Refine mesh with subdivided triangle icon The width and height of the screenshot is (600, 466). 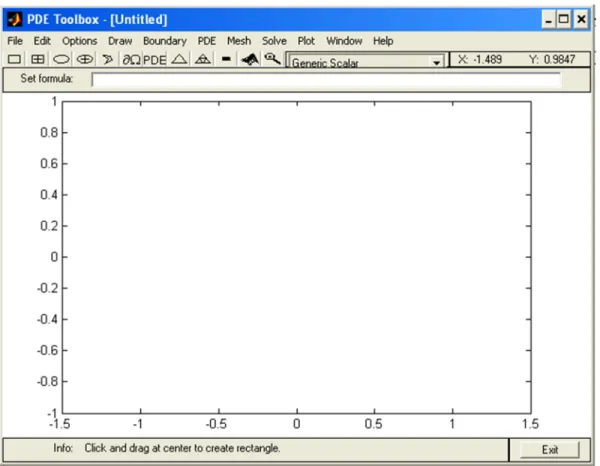(203, 59)
